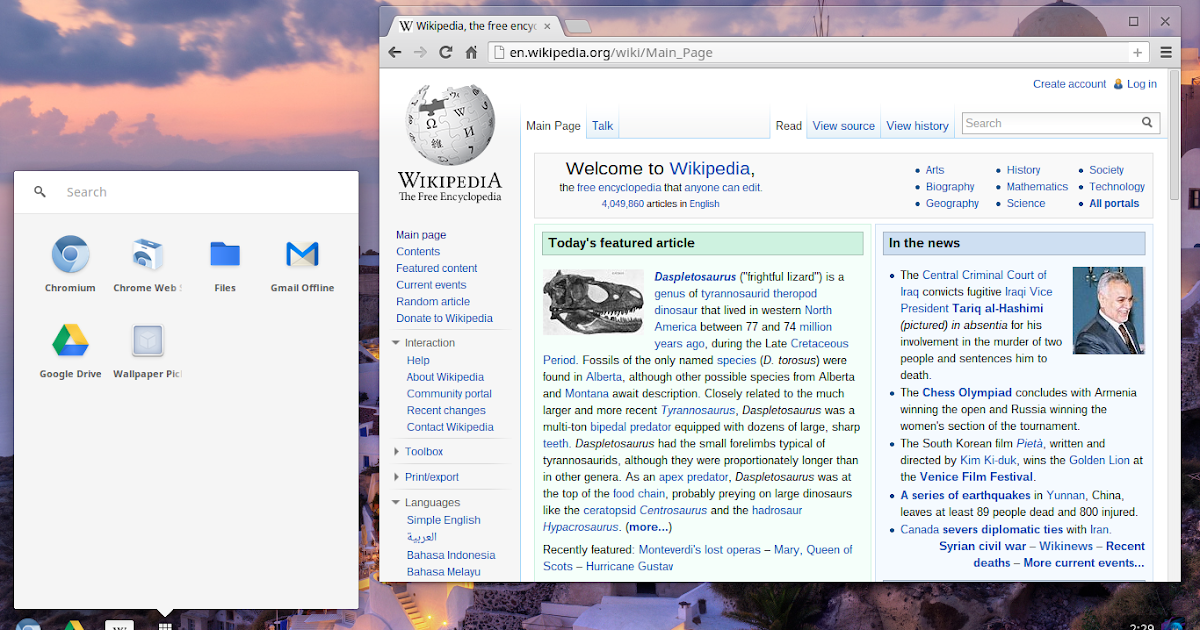Collapse the Interaction sidebar section
Screen dimensions: 1200x630
(x=397, y=343)
